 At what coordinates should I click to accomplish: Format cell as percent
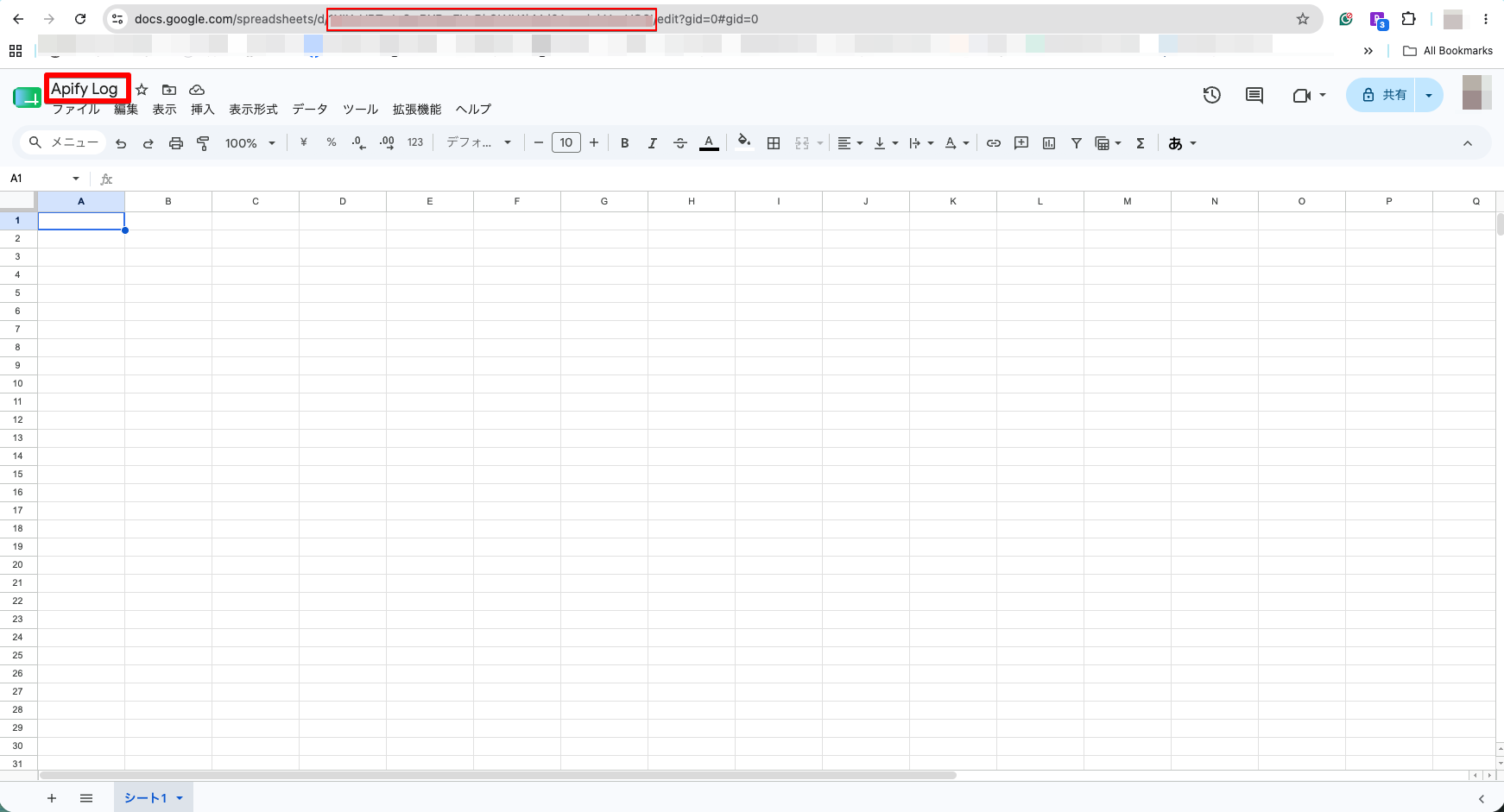coord(332,143)
